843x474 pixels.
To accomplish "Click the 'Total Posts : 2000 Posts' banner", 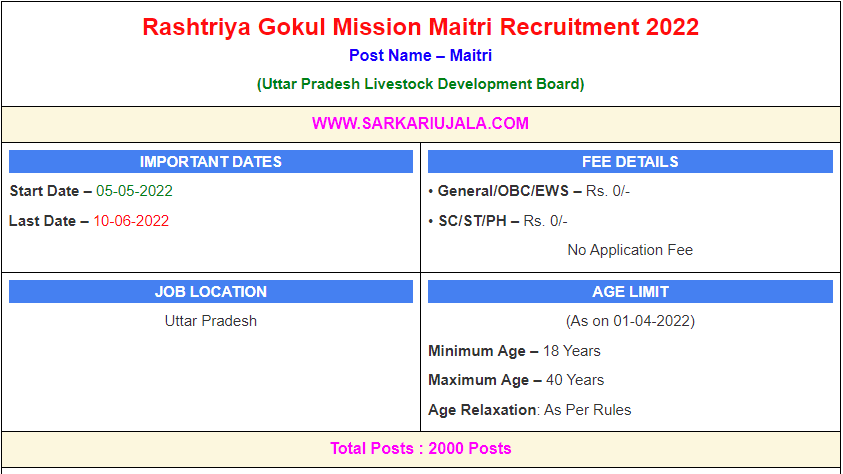I will point(420,448).
